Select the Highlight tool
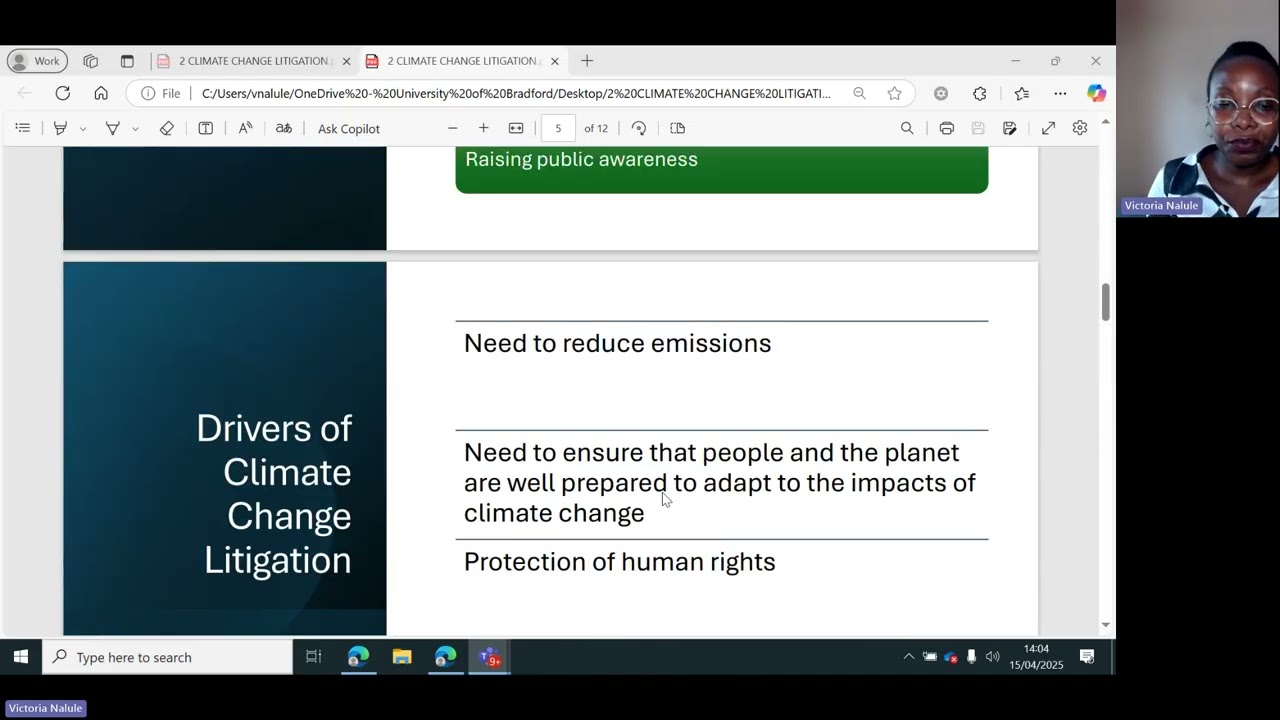 61,128
